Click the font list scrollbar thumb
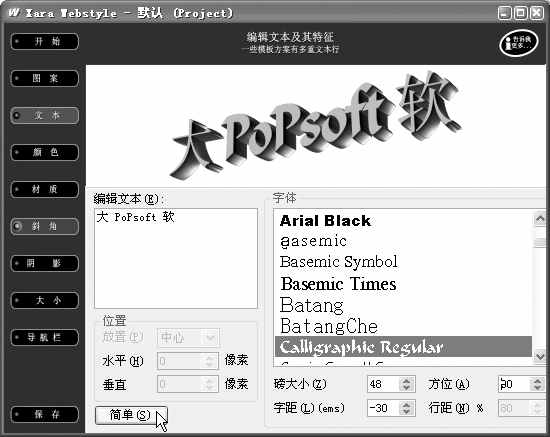Image resolution: width=550 pixels, height=437 pixels. (x=540, y=242)
